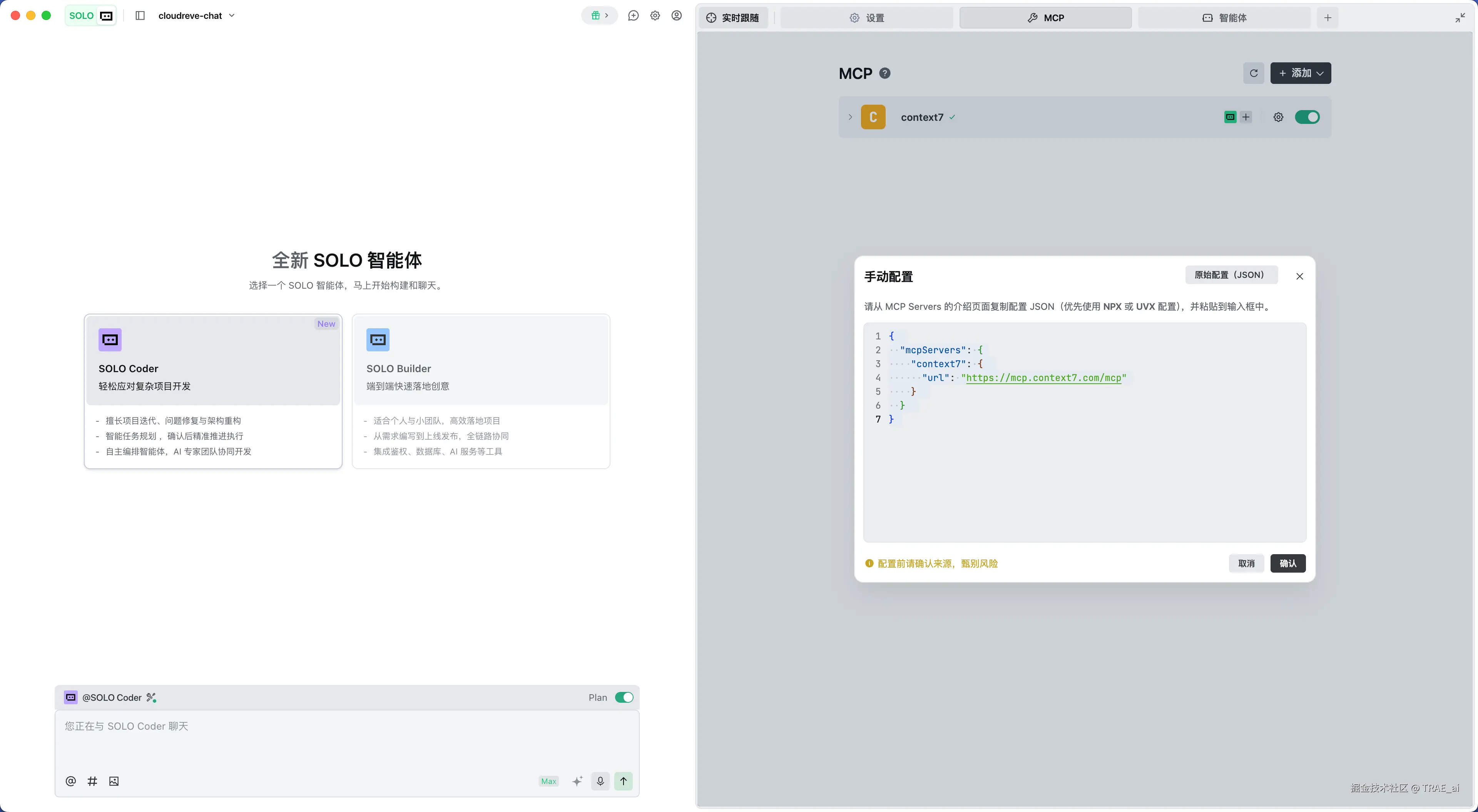Open context7 server settings gear
Viewport: 1478px width, 812px height.
pyautogui.click(x=1278, y=117)
